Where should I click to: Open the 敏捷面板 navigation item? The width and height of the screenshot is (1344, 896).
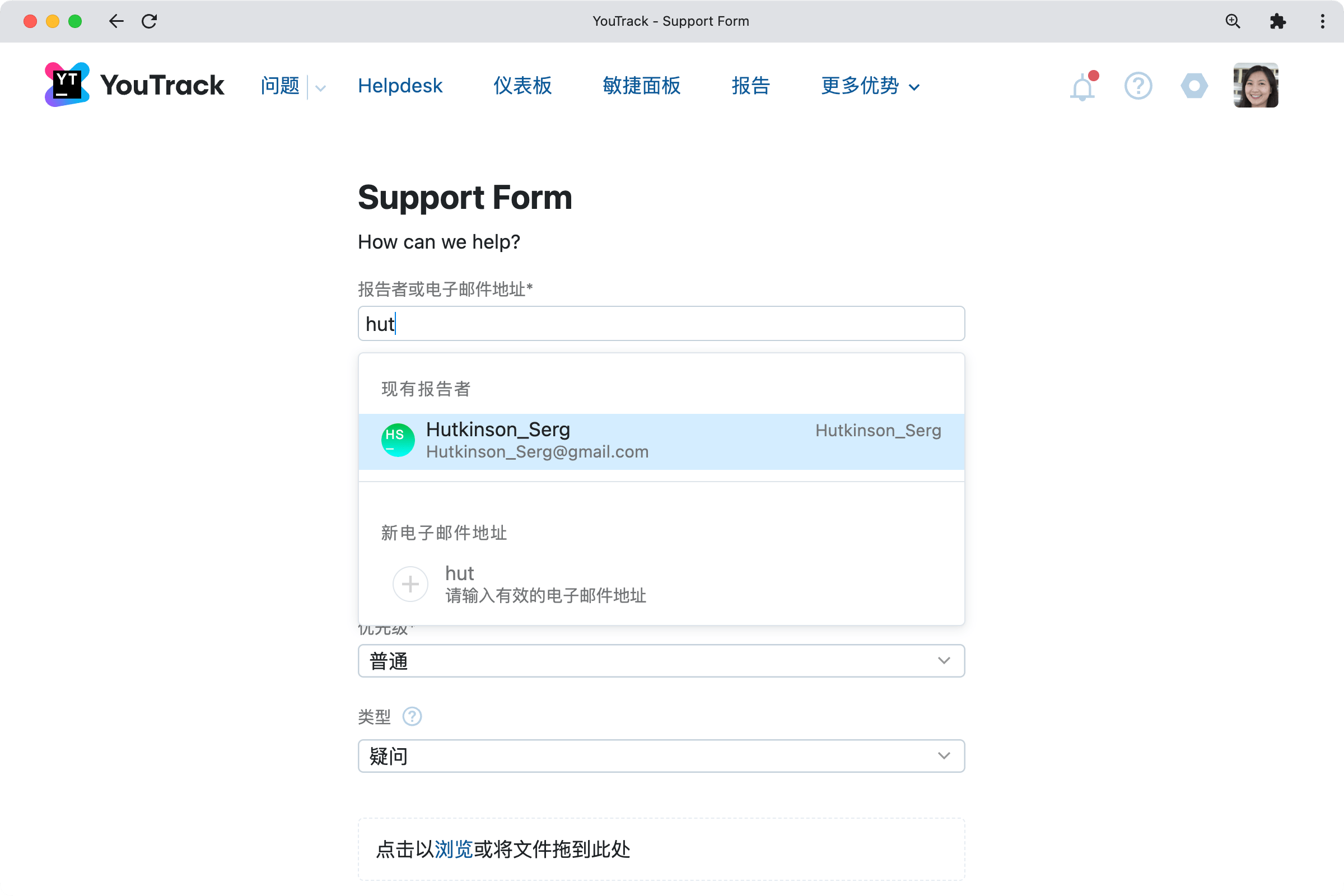click(x=641, y=86)
